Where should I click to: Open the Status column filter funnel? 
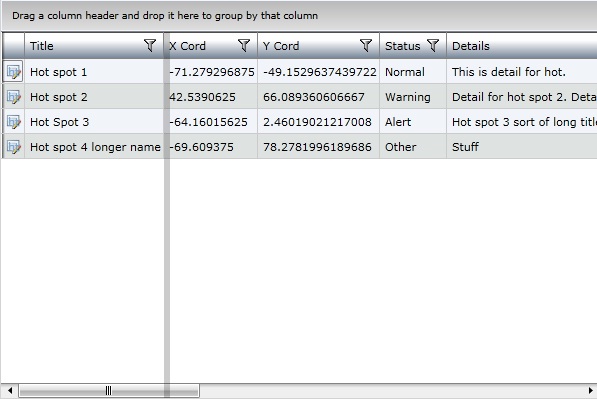(433, 45)
